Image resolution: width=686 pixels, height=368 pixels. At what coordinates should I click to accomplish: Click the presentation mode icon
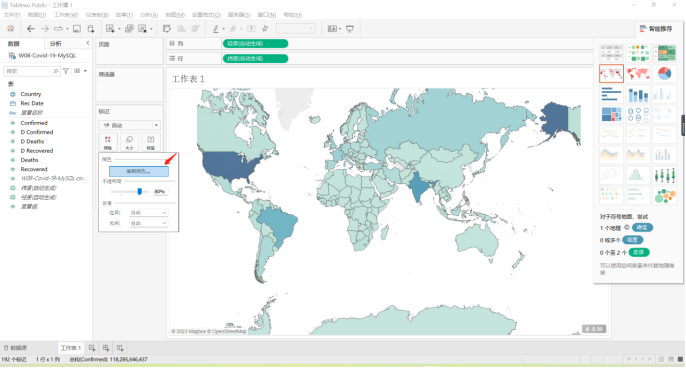[x=350, y=29]
